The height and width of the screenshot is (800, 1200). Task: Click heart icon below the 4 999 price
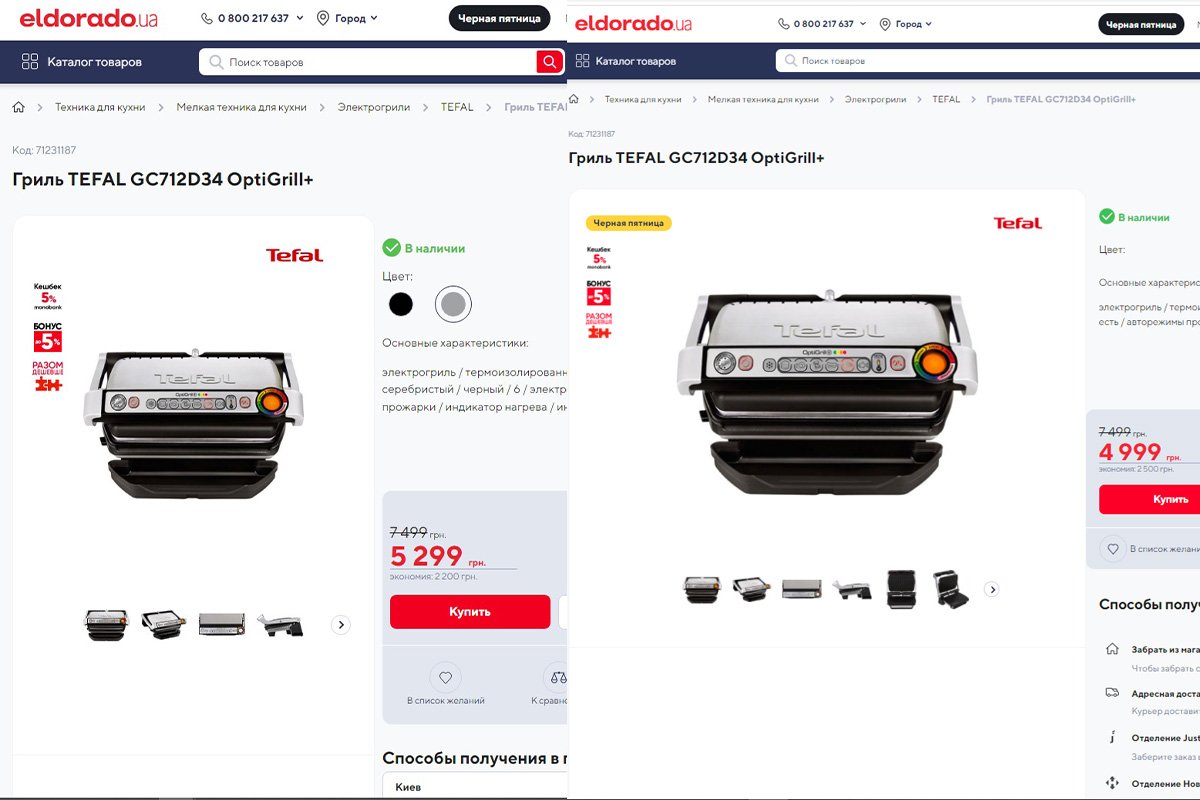[1111, 548]
